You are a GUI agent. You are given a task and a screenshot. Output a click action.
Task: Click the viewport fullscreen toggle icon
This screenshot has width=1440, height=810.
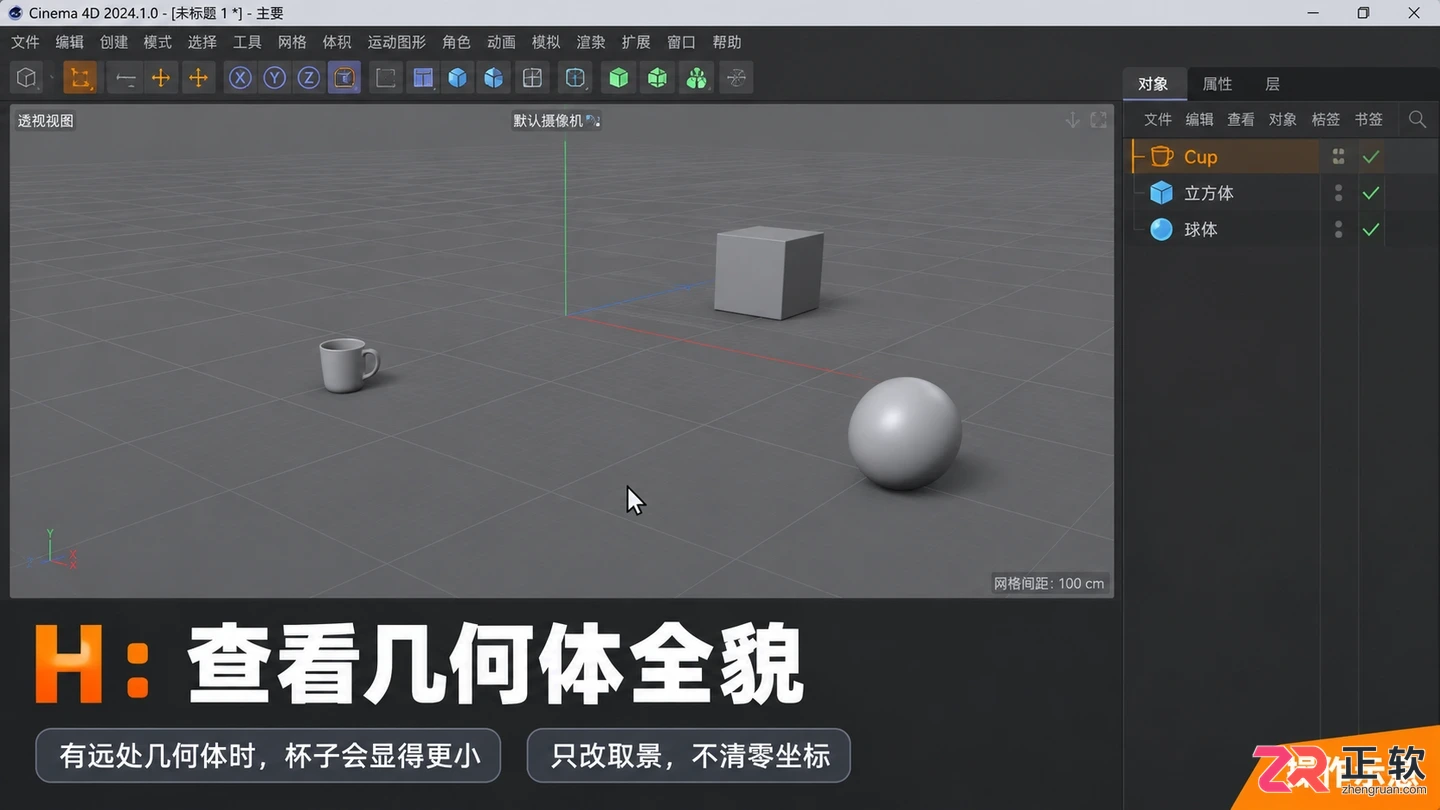pos(1098,120)
